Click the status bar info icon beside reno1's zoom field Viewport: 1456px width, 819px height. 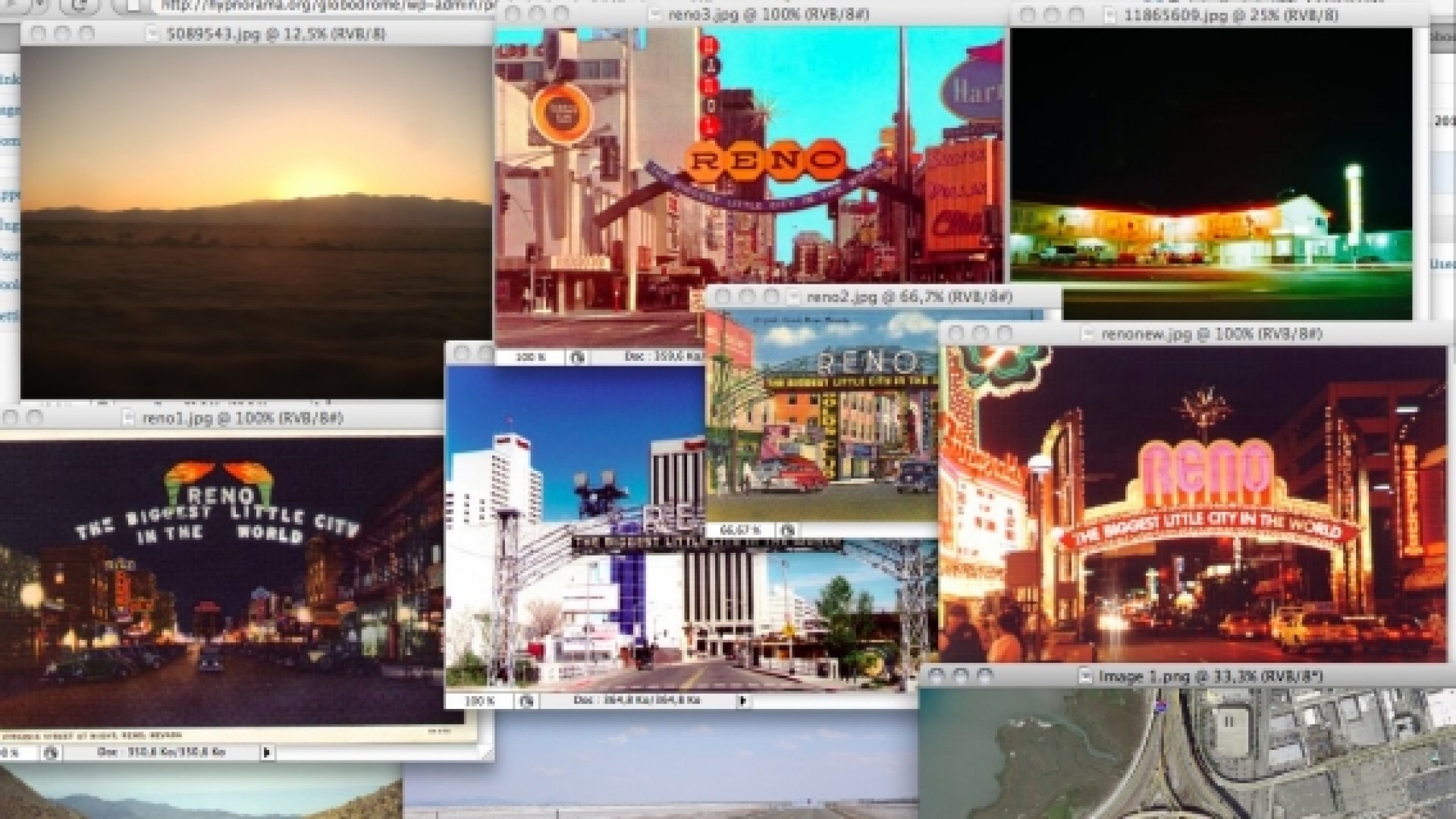click(51, 752)
